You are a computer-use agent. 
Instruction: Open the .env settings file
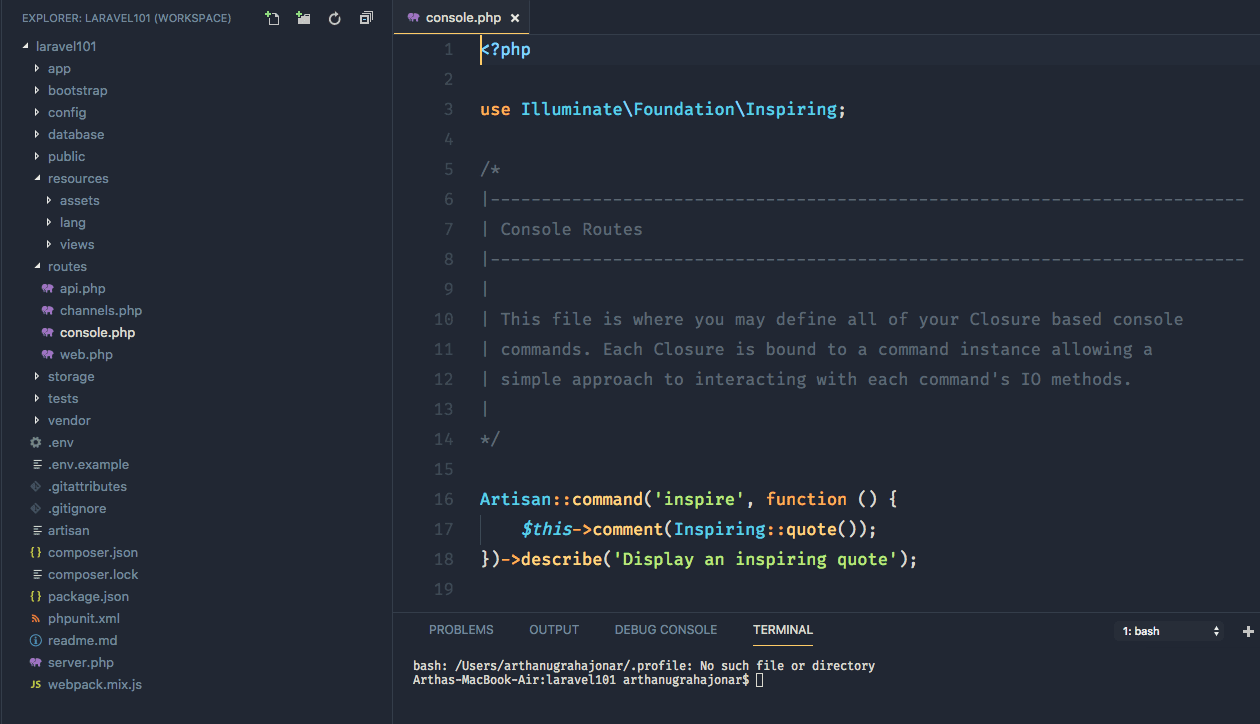(60, 442)
